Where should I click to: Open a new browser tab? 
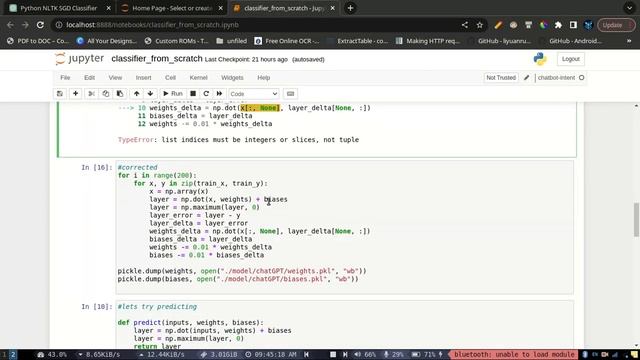tap(350, 8)
